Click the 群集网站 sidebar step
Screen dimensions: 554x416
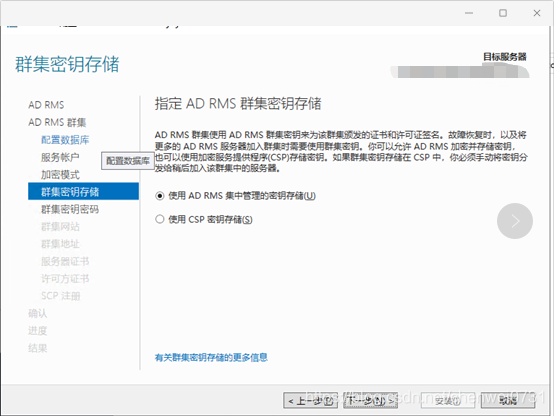[x=60, y=227]
